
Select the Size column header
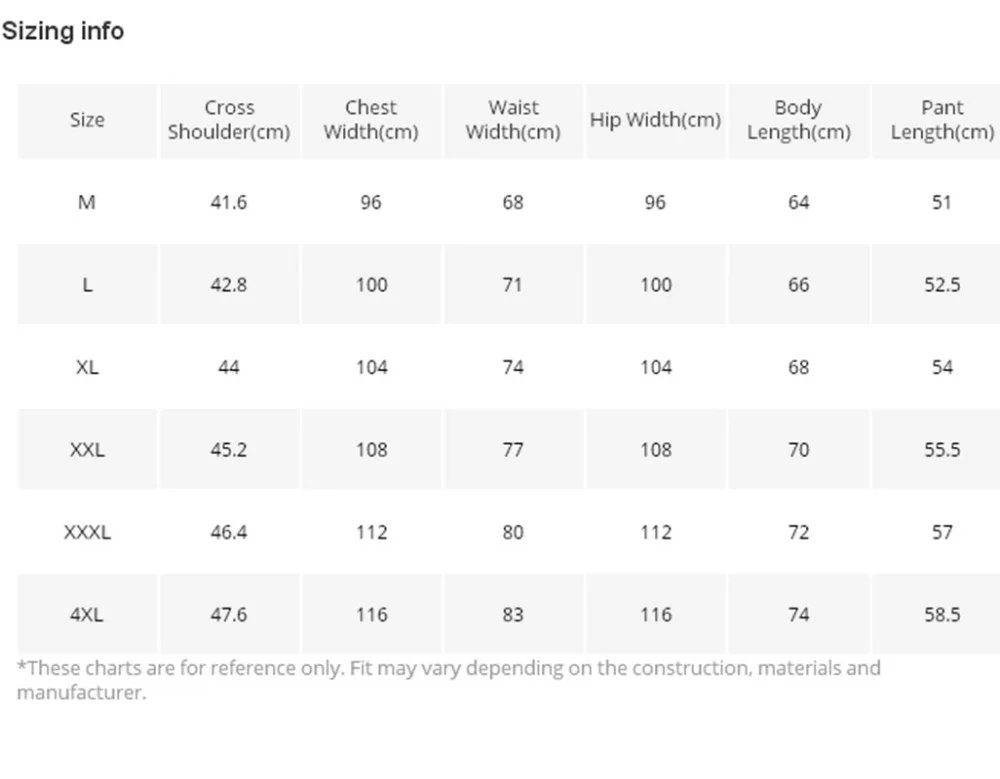click(87, 120)
